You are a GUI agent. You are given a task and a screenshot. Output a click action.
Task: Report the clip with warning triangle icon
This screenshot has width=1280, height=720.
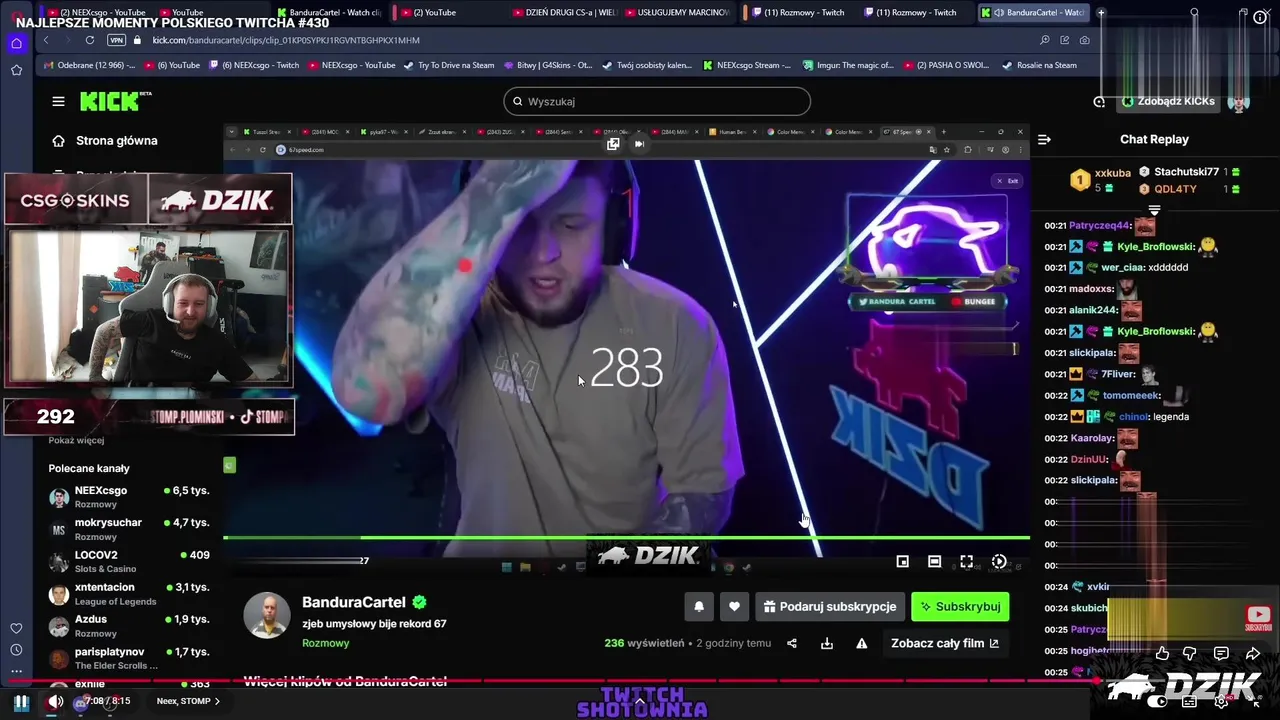[861, 643]
